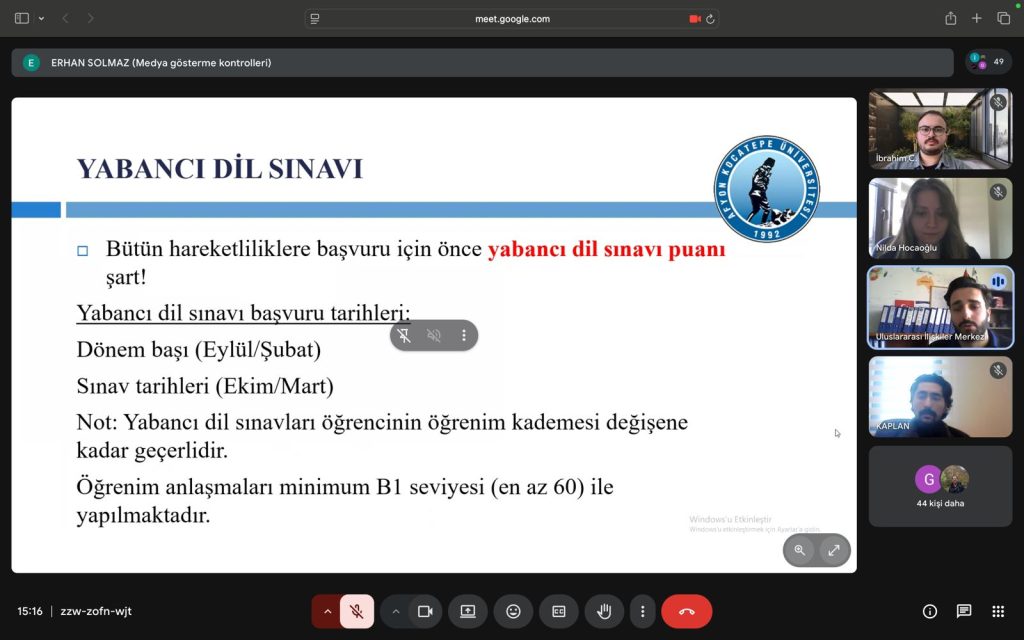Click the Present screen icon
Viewport: 1024px width, 640px height.
468,611
